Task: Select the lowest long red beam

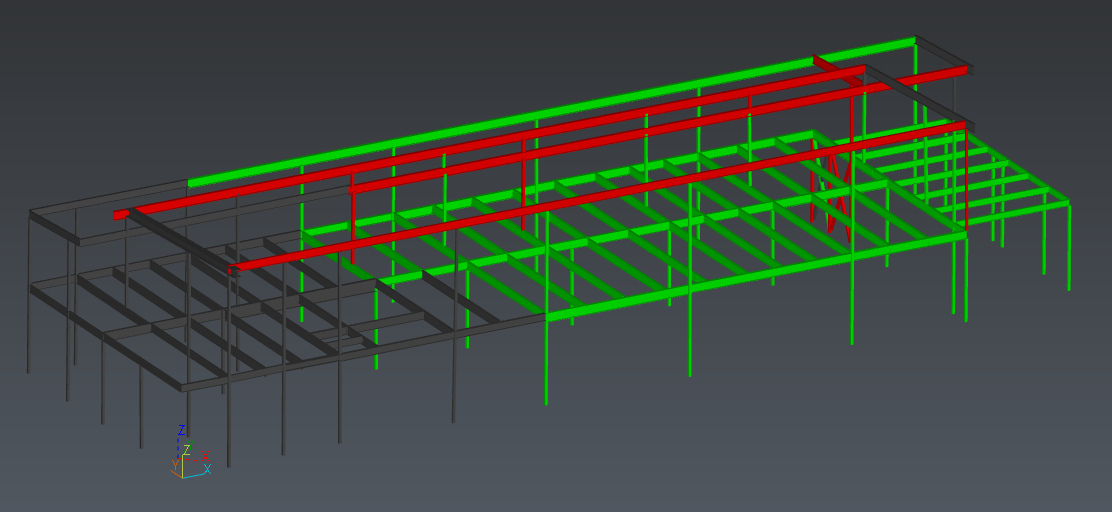Action: pos(600,195)
